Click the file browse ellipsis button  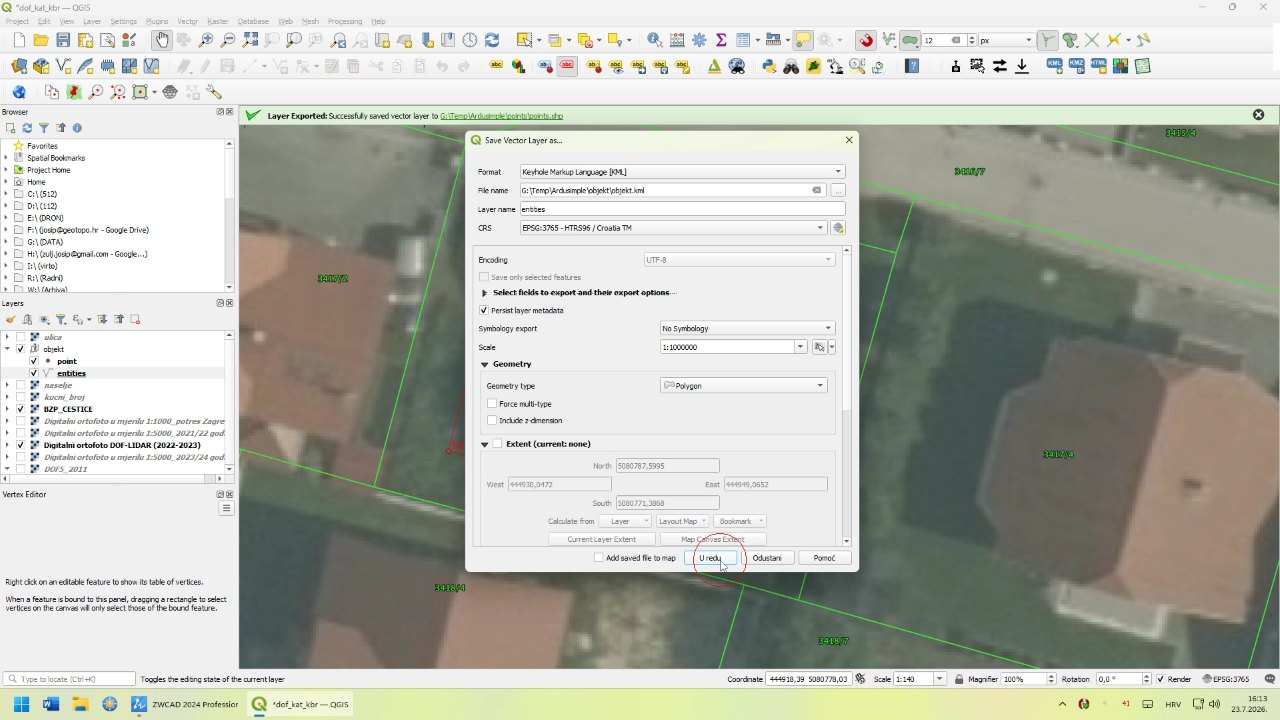[x=838, y=190]
